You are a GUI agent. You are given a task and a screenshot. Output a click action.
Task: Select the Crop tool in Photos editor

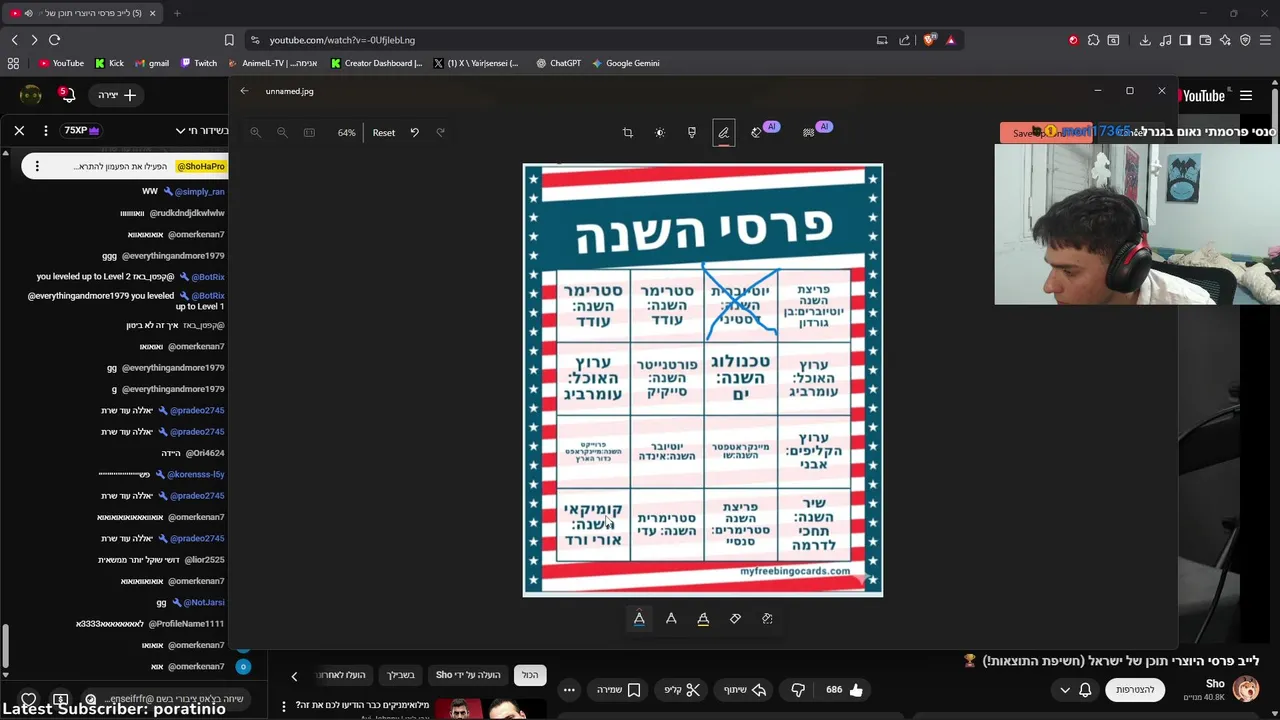(628, 132)
